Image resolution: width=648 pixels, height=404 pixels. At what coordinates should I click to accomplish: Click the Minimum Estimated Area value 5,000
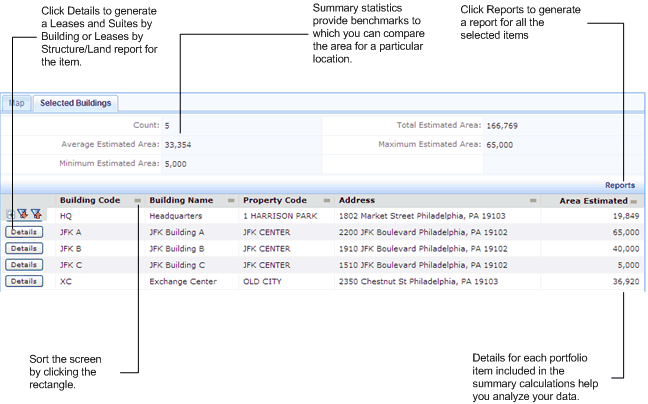175,164
